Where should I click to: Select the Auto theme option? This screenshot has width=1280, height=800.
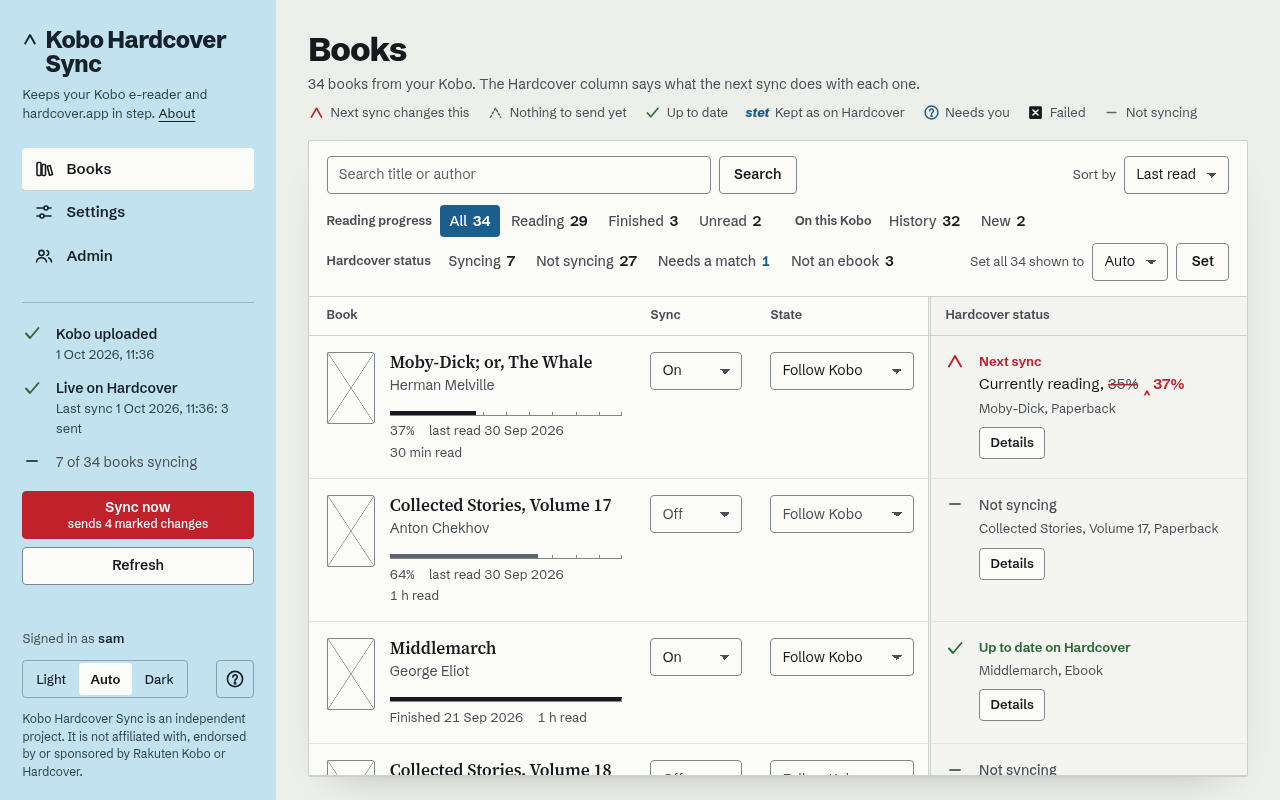click(105, 679)
